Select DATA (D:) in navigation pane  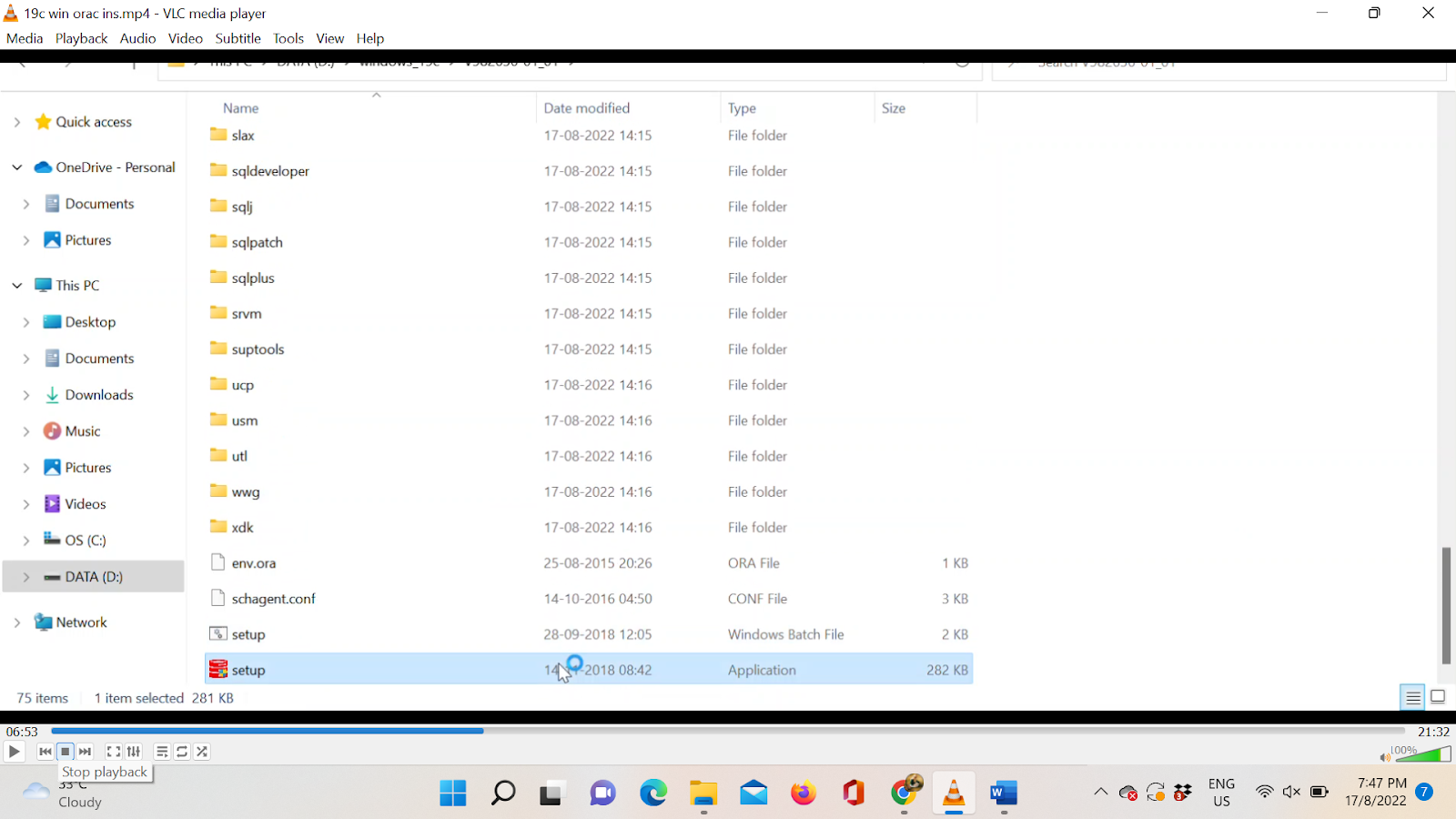(x=93, y=577)
